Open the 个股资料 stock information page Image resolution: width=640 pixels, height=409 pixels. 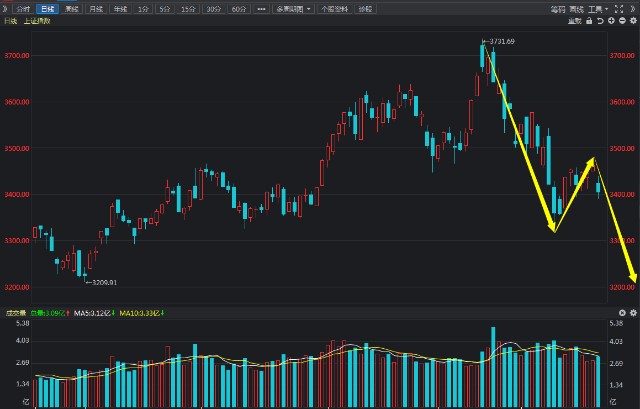335,9
